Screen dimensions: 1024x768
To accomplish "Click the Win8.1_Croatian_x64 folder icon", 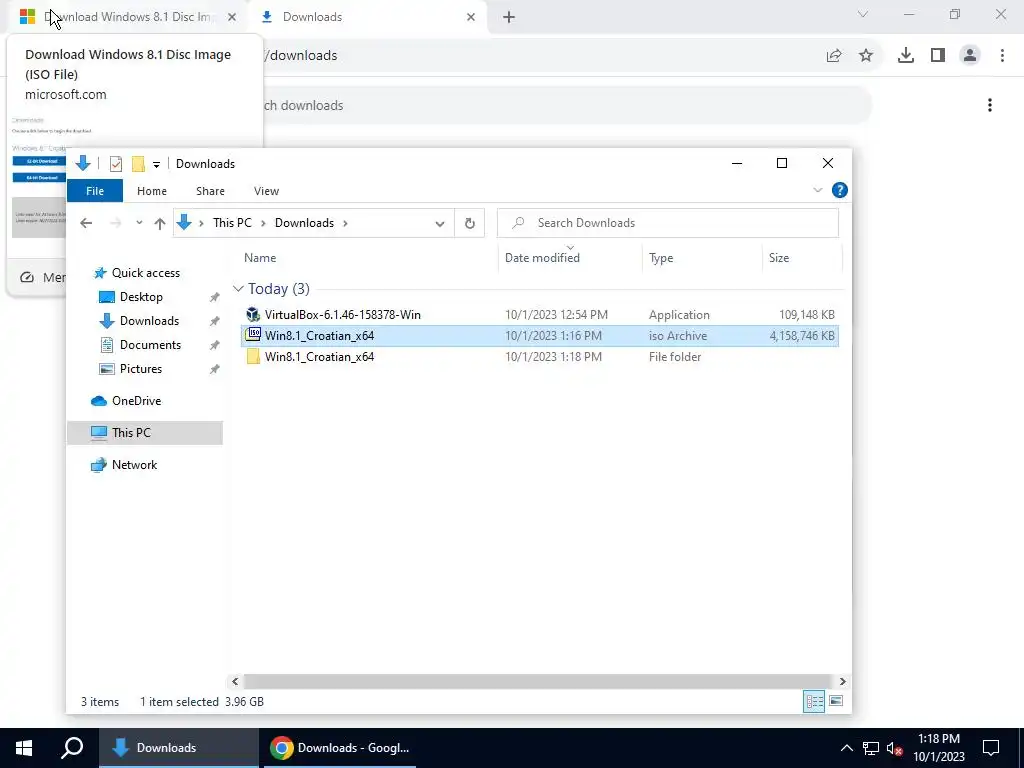I will click(x=253, y=357).
